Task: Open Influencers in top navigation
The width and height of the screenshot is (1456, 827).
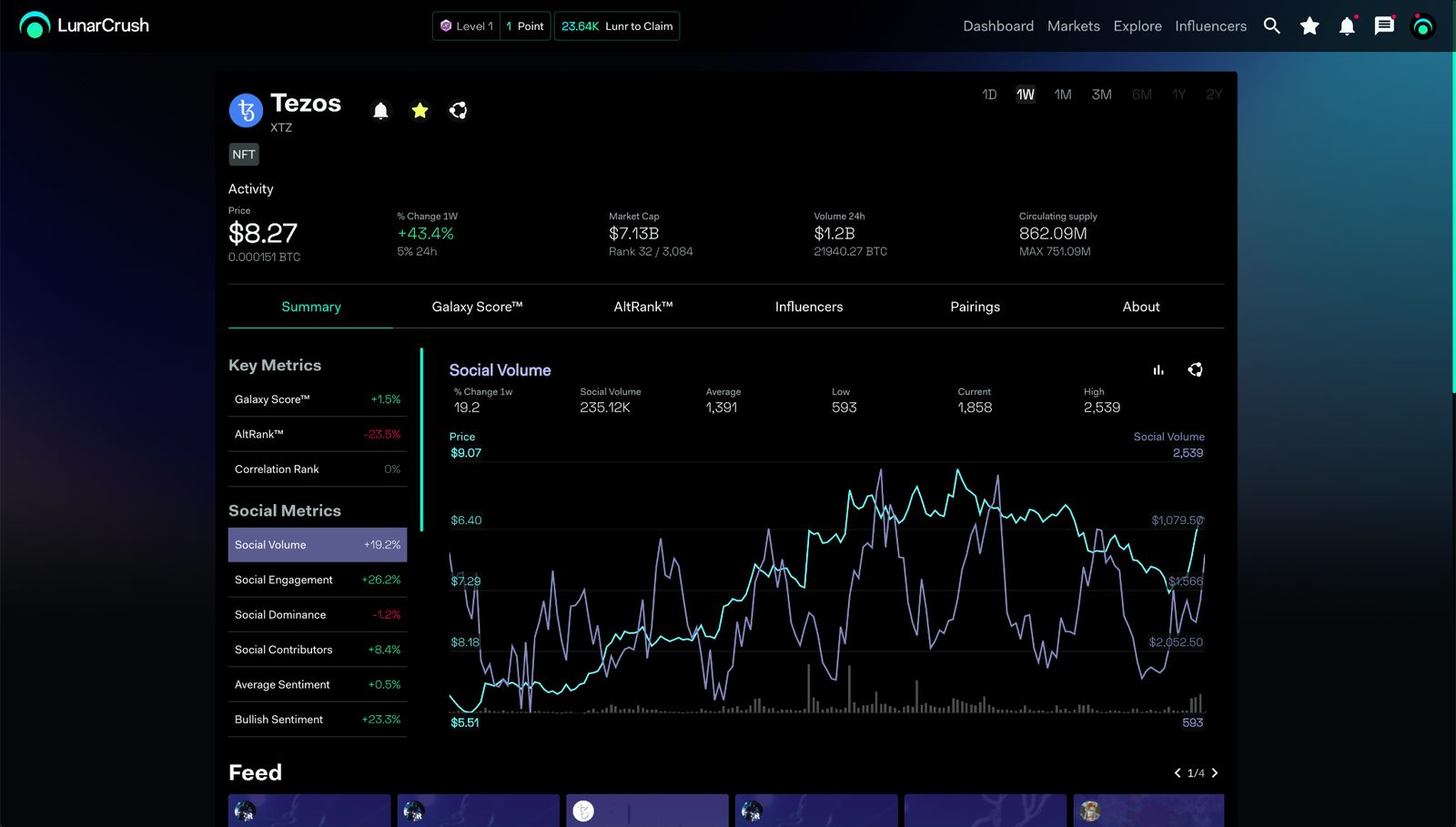Action: (1210, 26)
